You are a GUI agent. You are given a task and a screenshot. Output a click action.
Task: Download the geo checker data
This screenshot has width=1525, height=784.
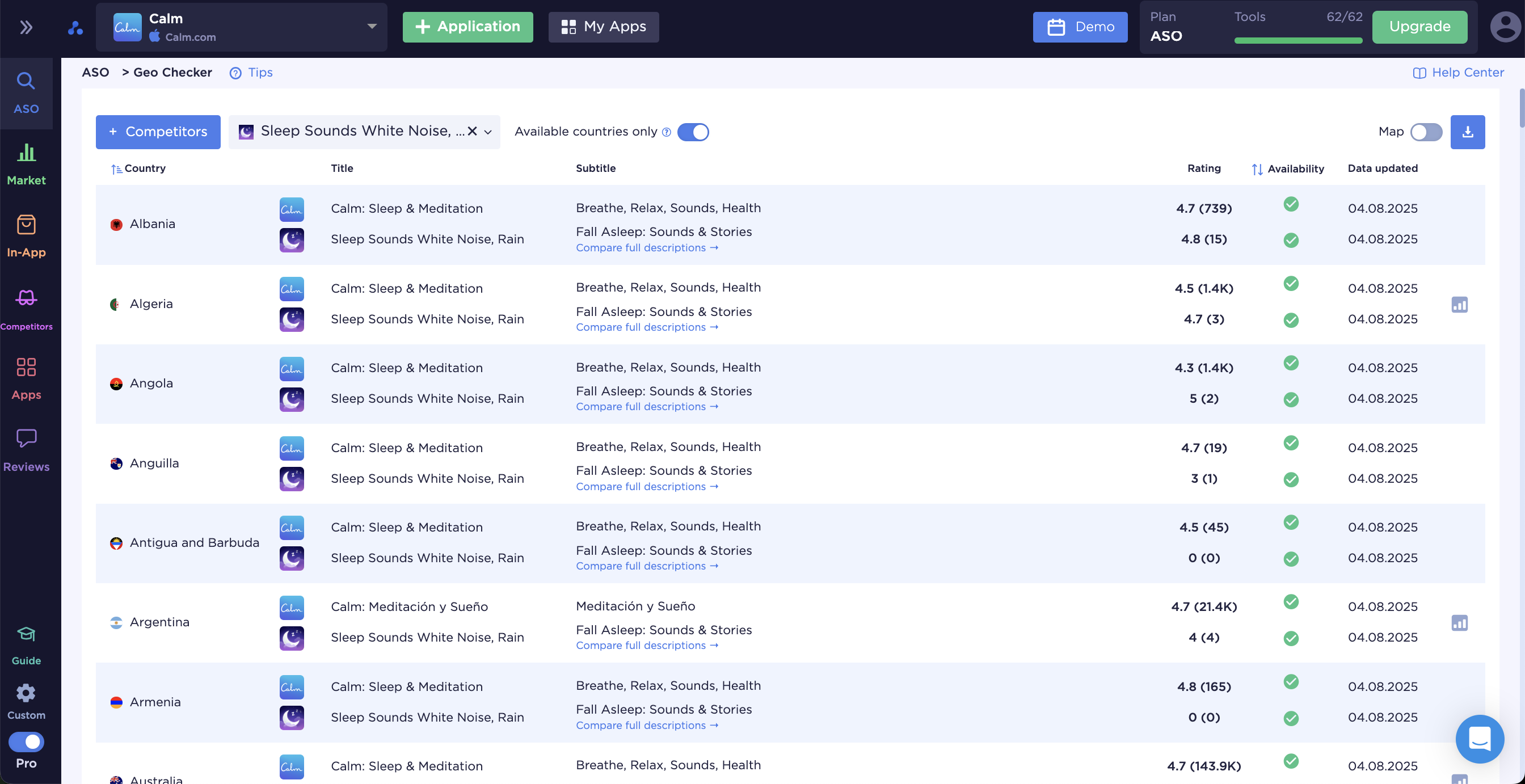[x=1467, y=132]
